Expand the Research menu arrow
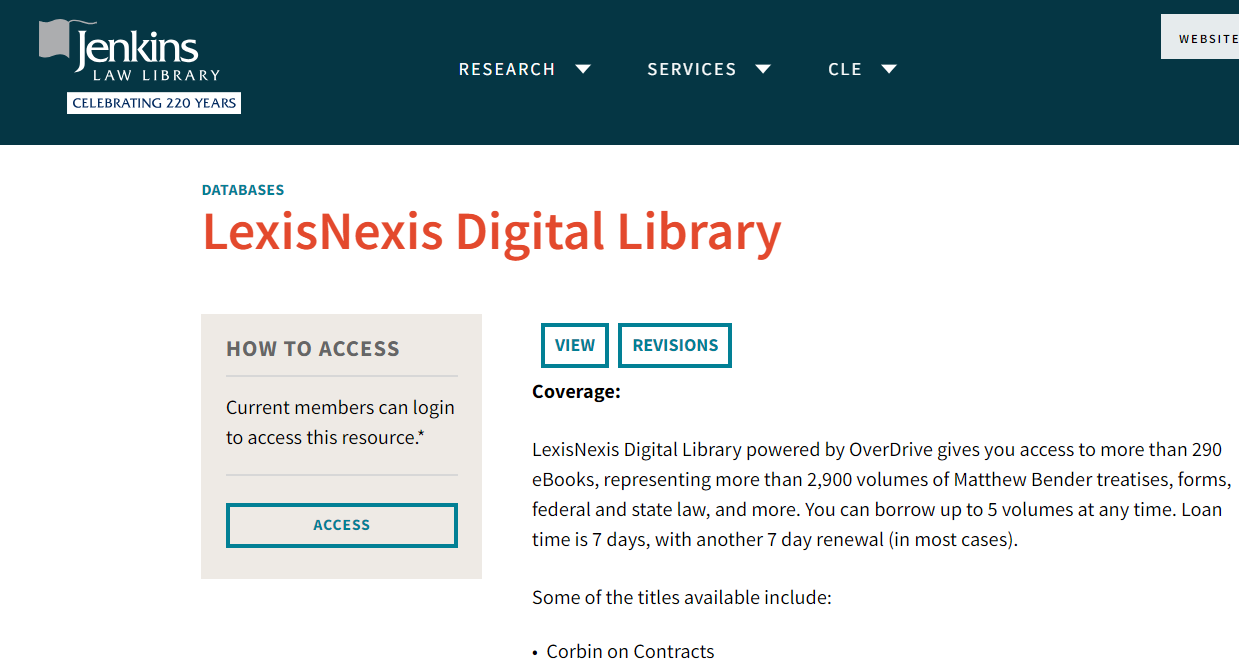Image resolution: width=1239 pixels, height=659 pixels. click(x=583, y=69)
